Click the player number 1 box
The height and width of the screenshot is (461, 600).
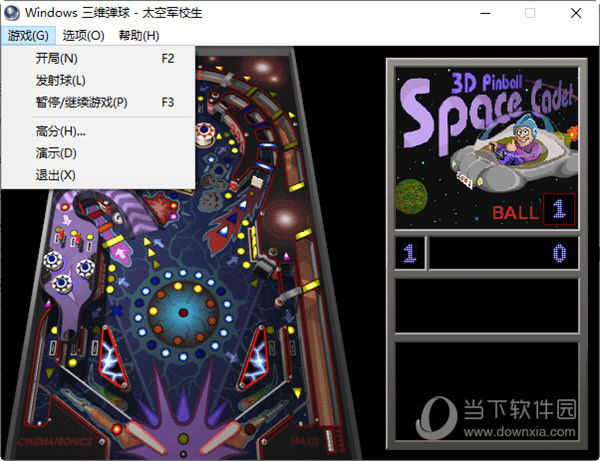click(410, 253)
